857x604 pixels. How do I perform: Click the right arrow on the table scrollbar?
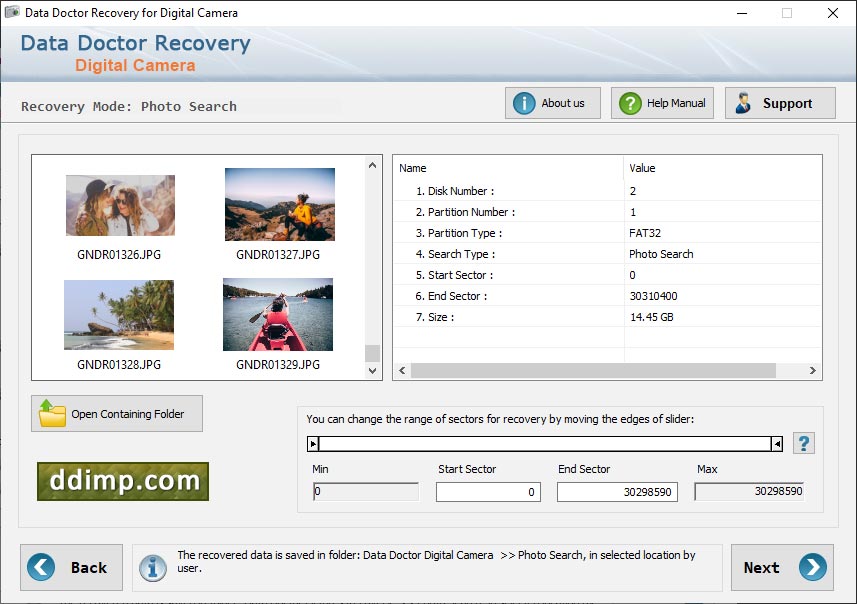[813, 370]
